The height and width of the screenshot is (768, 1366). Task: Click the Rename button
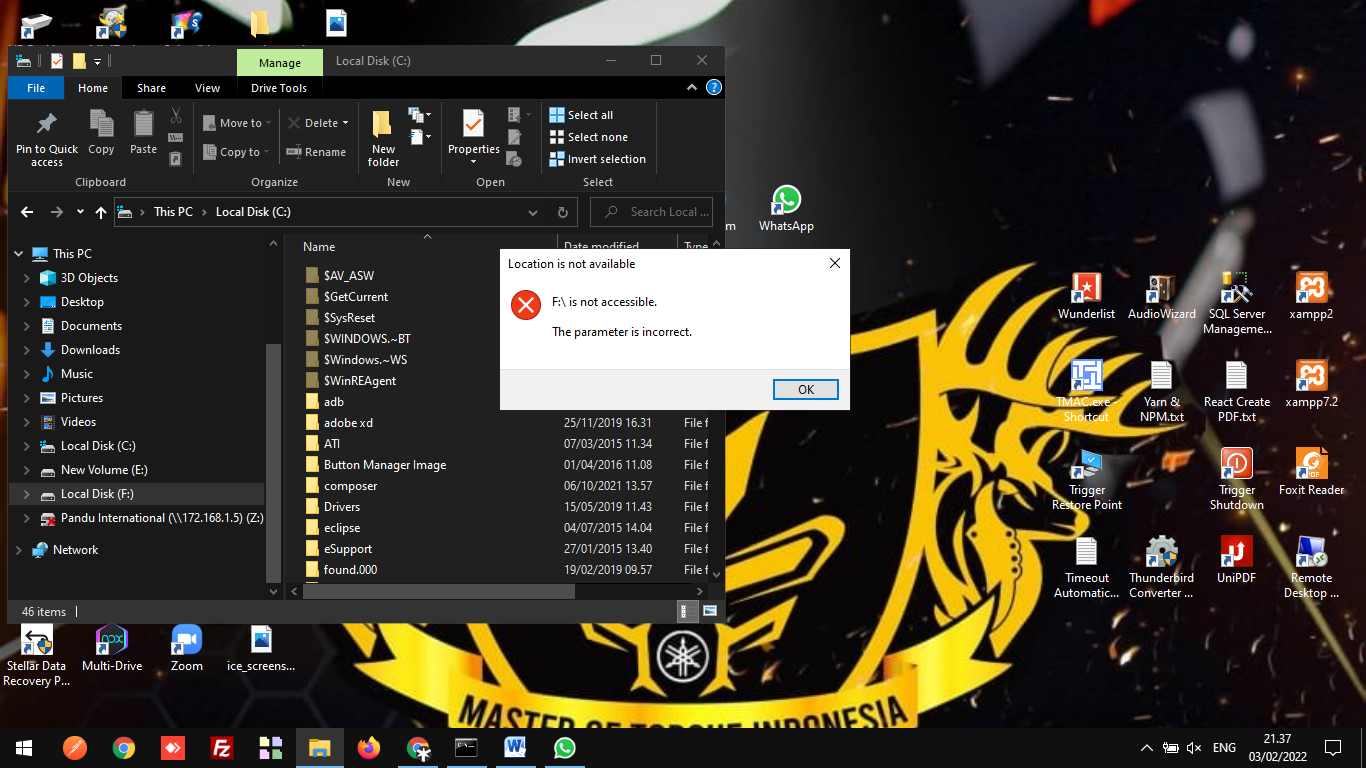(x=316, y=152)
